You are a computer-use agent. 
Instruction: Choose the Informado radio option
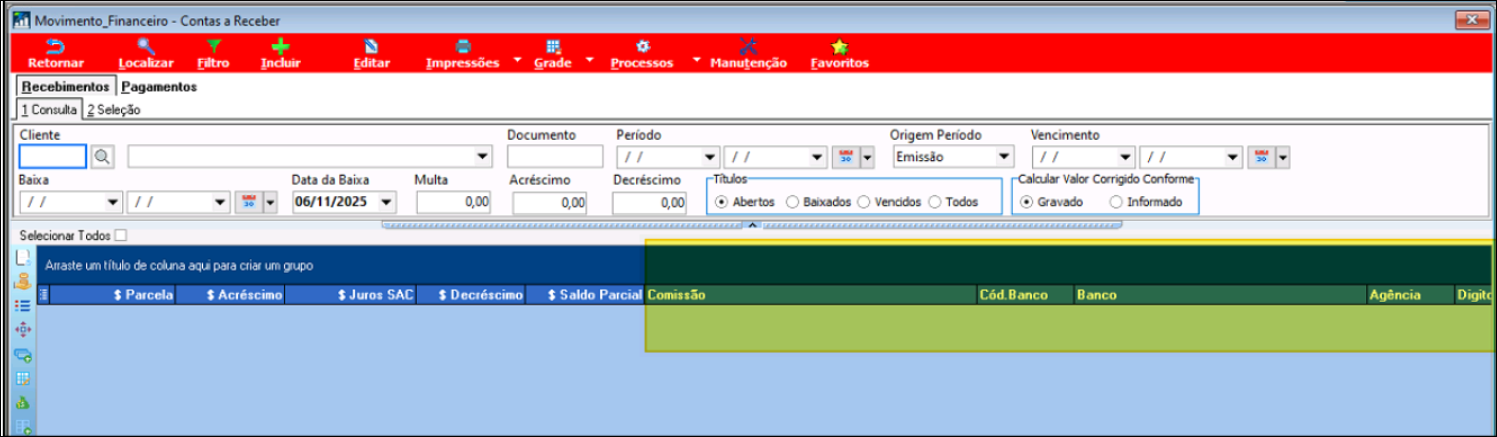(1116, 202)
